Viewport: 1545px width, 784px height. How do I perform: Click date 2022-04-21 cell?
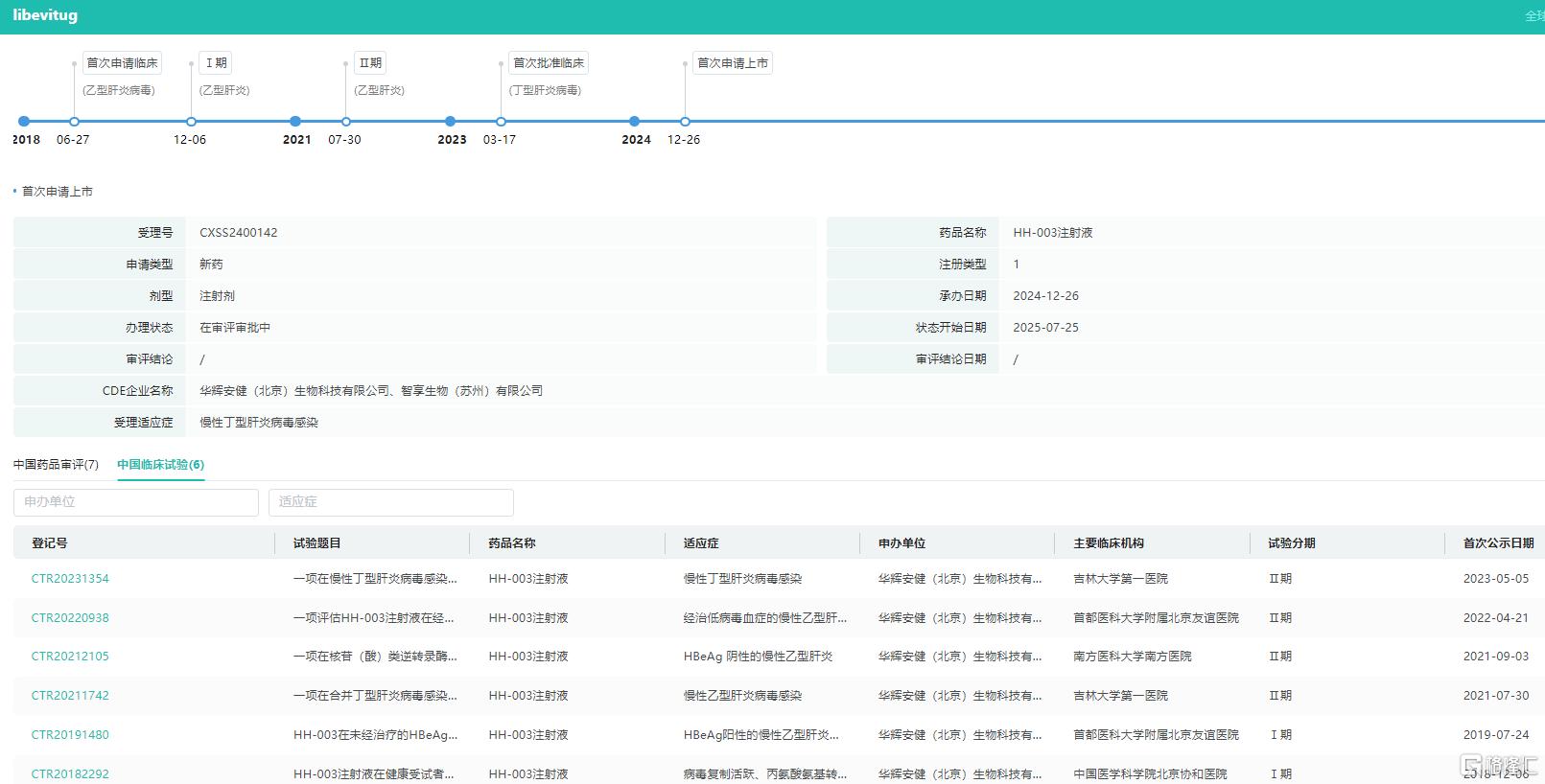[x=1496, y=618]
